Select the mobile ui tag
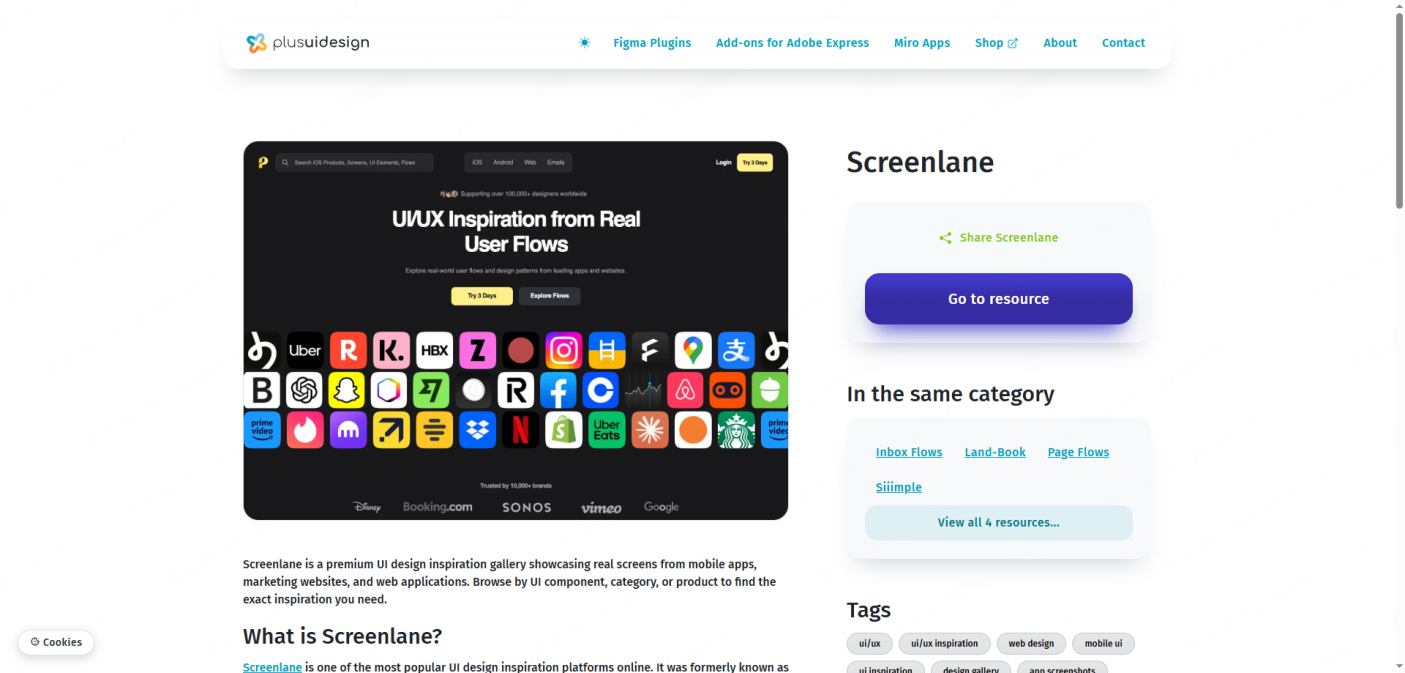Viewport: 1405px width, 673px height. 1103,644
